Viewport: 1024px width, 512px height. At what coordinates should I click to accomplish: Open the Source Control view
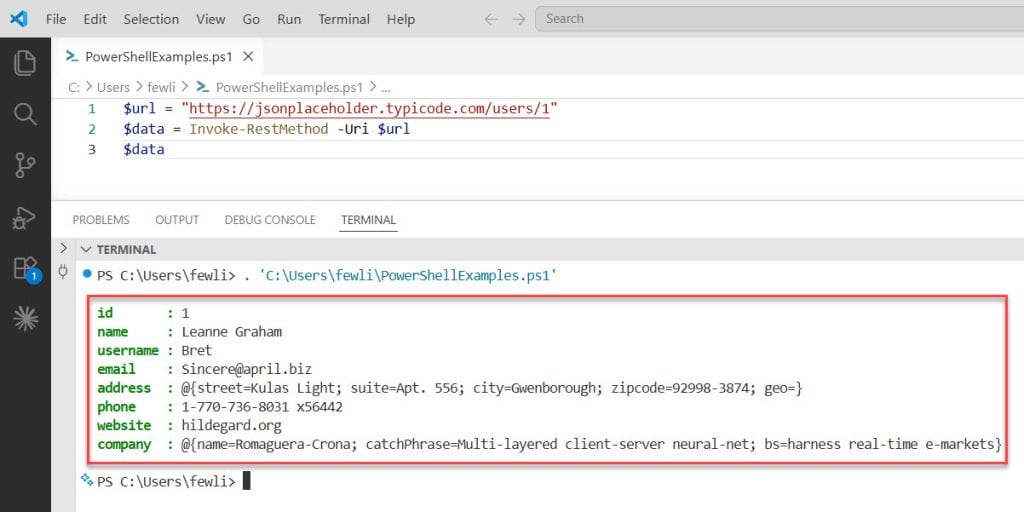point(25,165)
